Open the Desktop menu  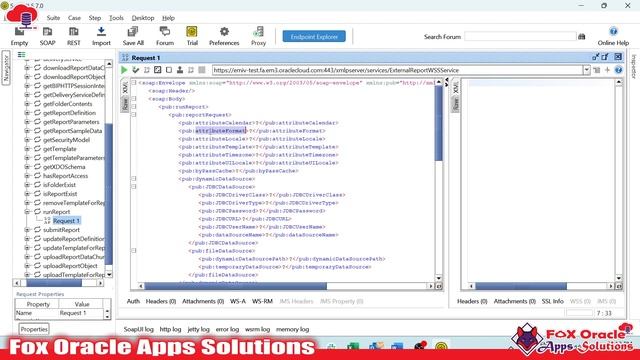tap(143, 18)
